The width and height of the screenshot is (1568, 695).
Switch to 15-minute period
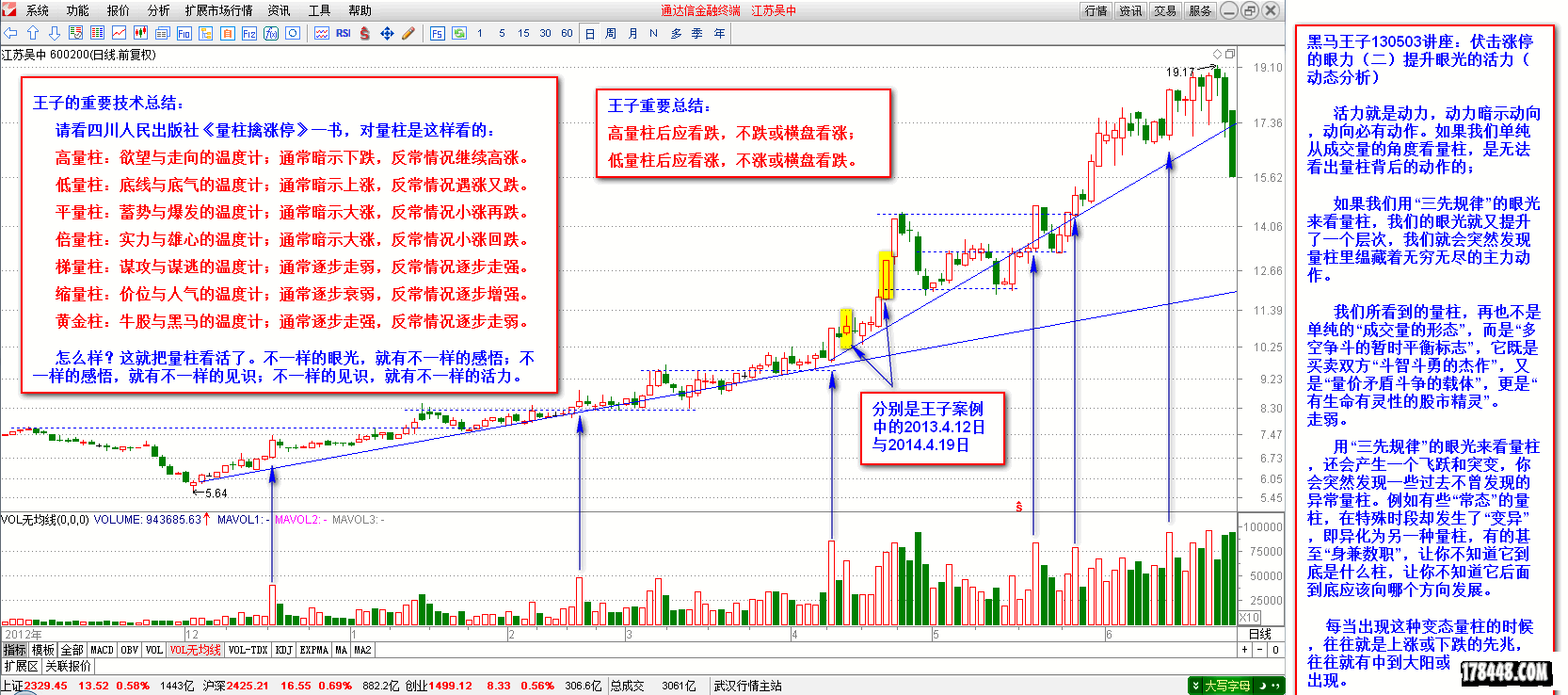(x=523, y=33)
